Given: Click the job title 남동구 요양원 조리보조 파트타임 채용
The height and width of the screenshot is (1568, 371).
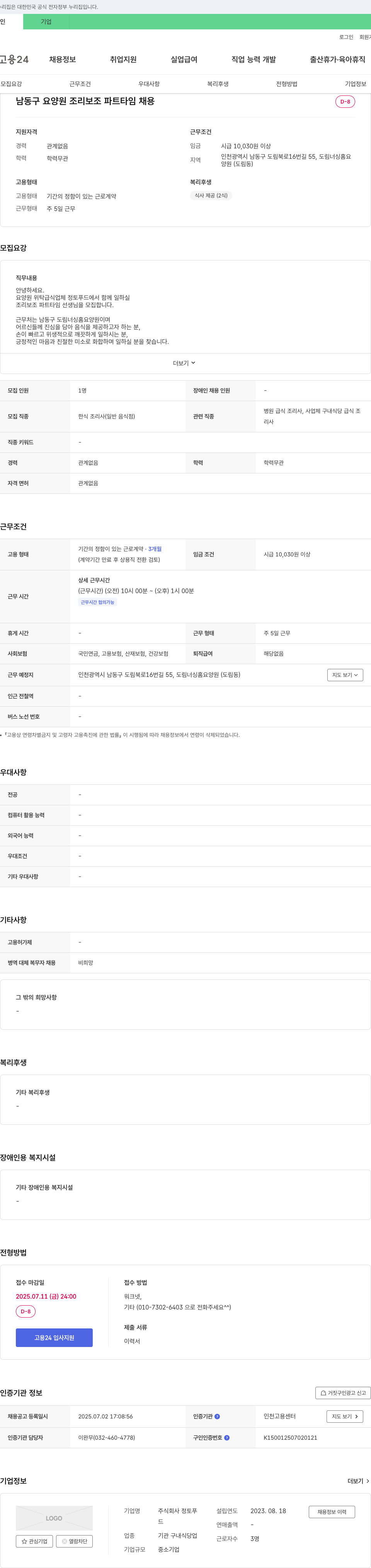Looking at the screenshot, I should pyautogui.click(x=85, y=101).
